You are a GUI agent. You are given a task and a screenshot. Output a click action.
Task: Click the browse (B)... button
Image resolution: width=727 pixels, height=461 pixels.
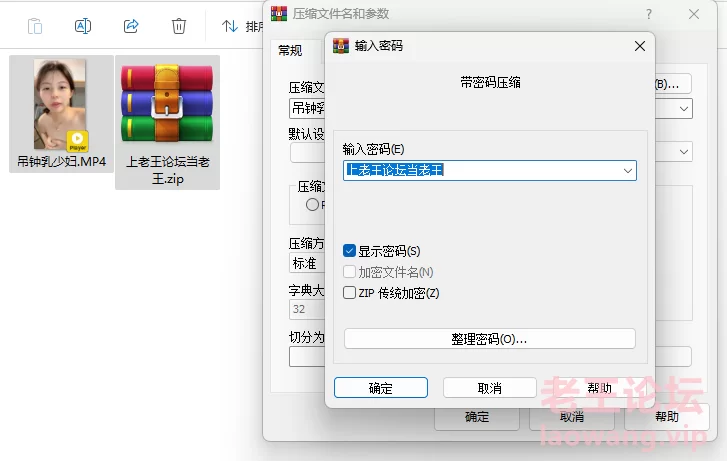pos(673,84)
